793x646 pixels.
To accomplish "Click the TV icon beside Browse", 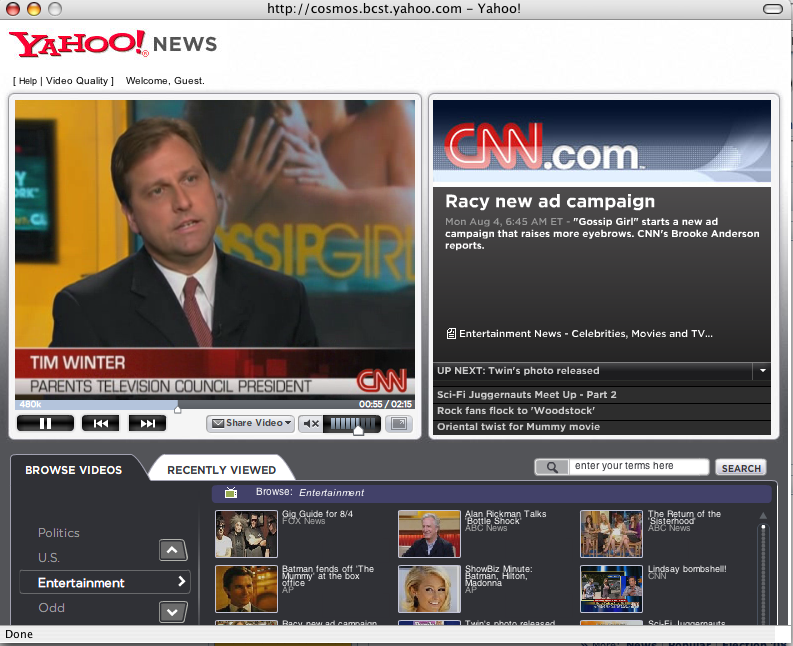I will (231, 492).
